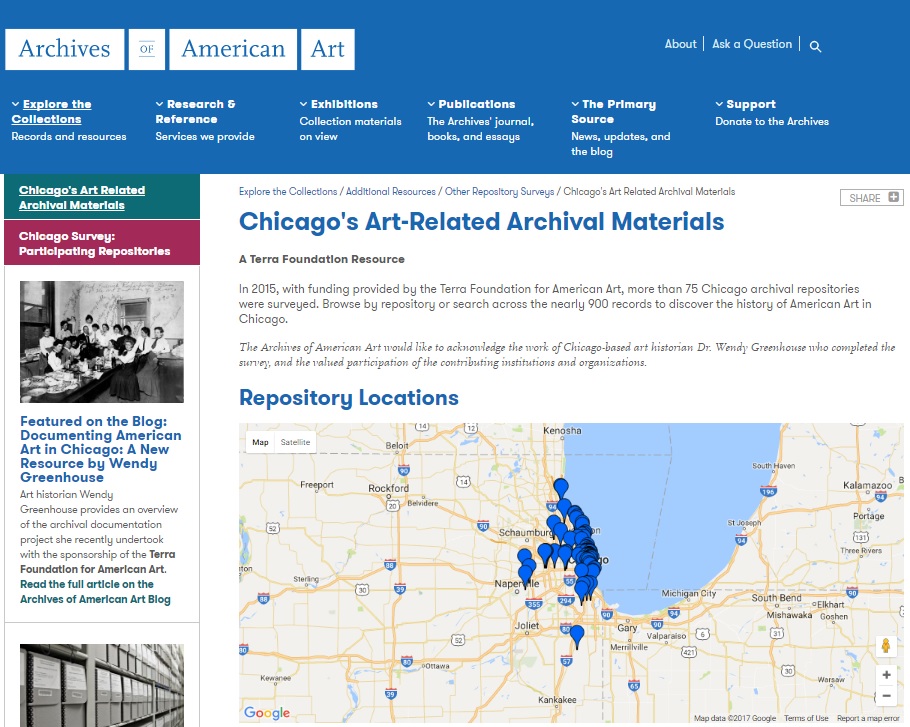Viewport: 910px width, 727px height.
Task: Click the Kankakee label on the map
Action: coord(557,700)
